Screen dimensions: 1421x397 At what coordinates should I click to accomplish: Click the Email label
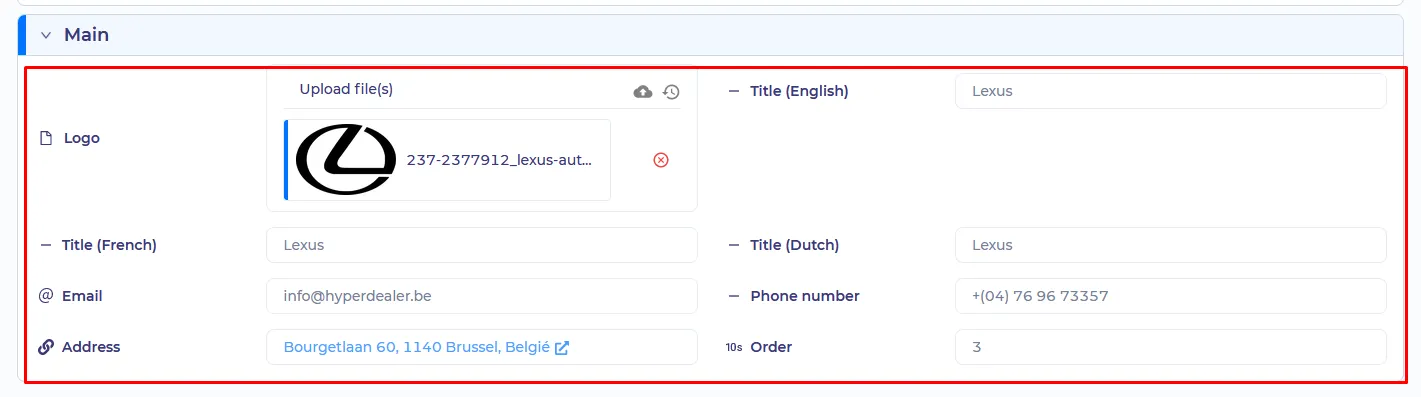tap(82, 296)
